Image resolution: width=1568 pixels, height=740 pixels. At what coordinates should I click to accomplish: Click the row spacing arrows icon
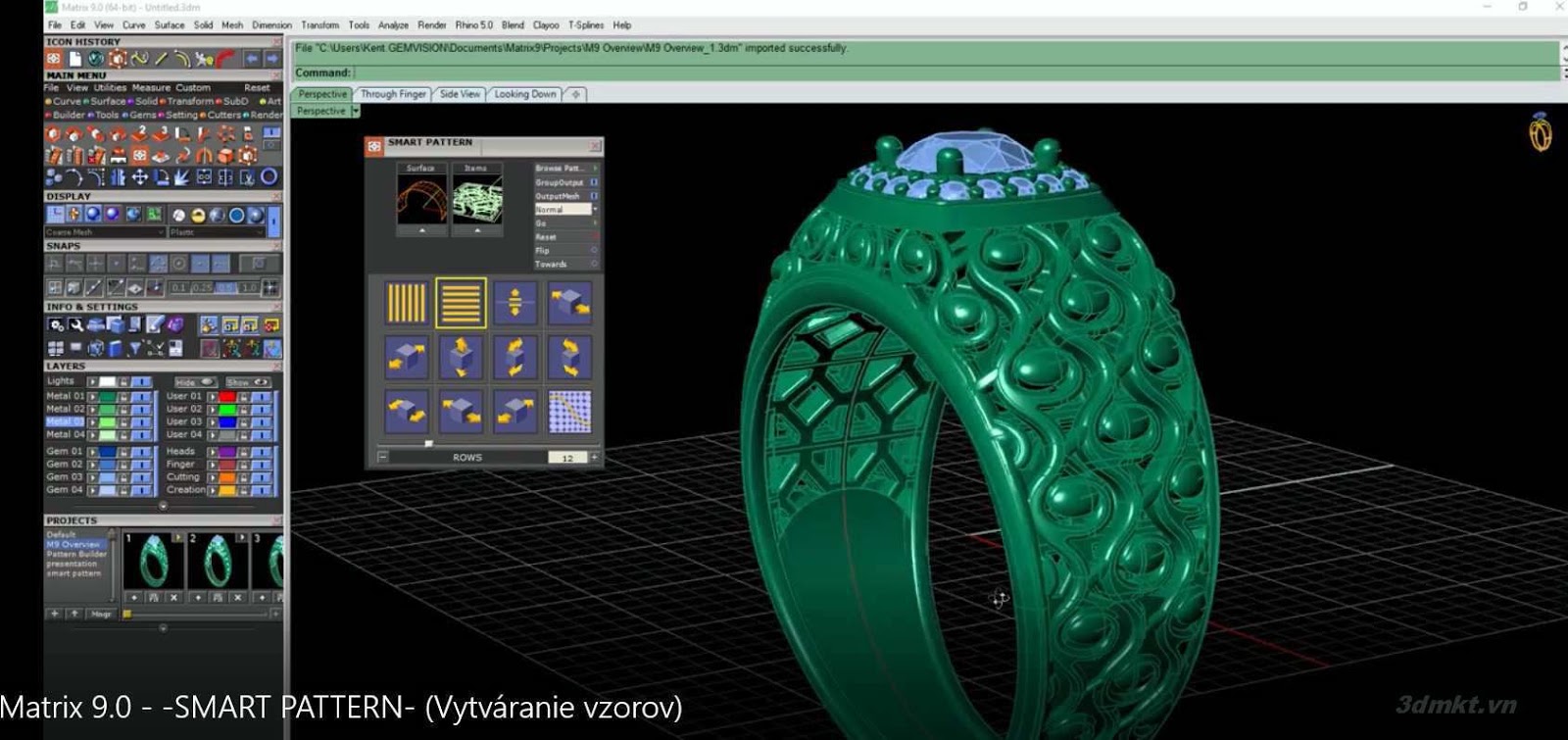pyautogui.click(x=514, y=303)
